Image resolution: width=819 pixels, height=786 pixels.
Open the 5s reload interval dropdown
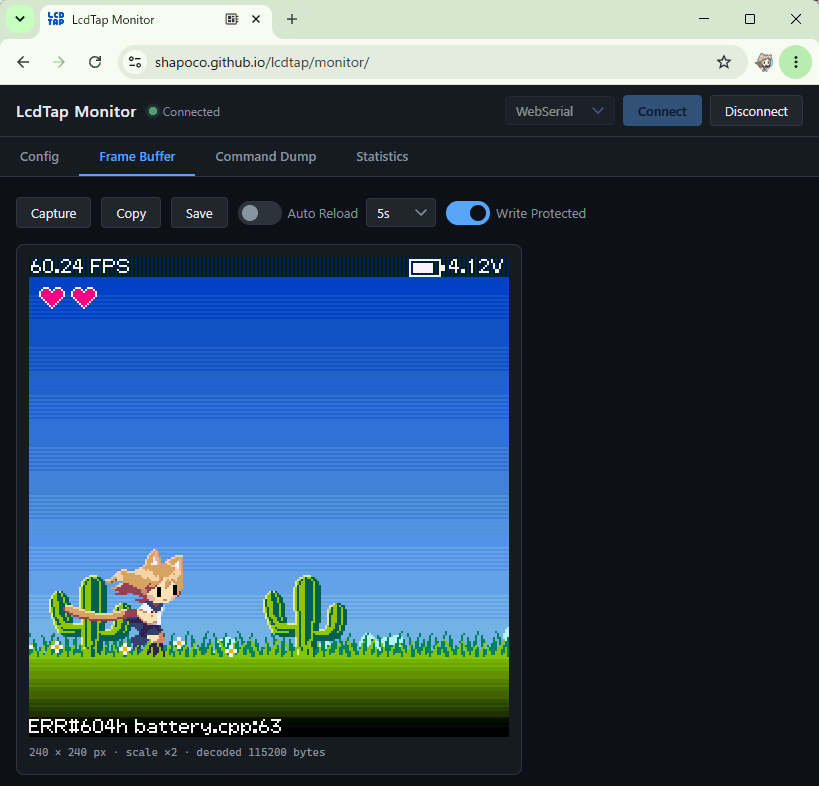coord(401,213)
